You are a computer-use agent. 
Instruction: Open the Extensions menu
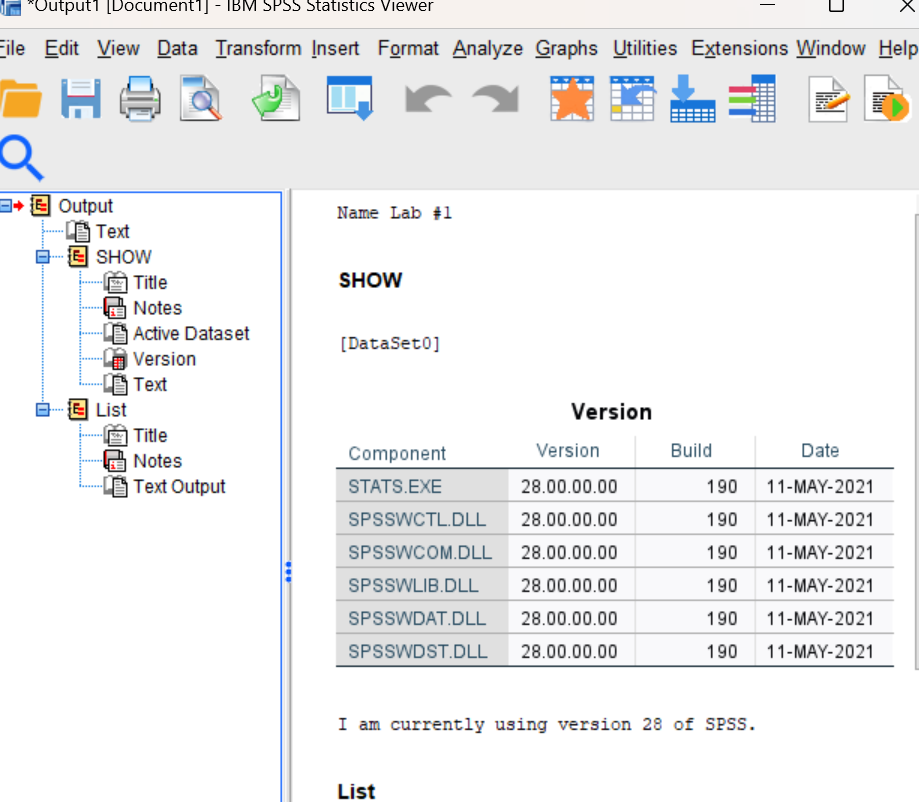(x=740, y=48)
